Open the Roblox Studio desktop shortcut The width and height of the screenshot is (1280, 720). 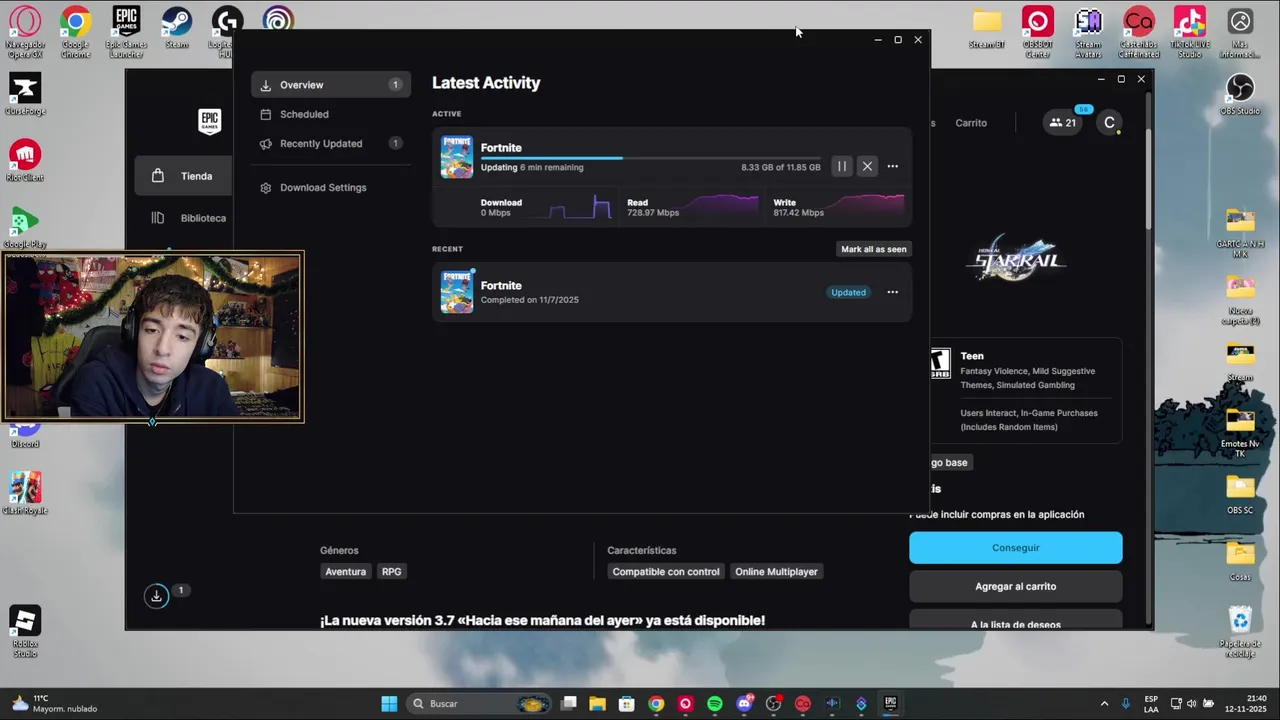coord(25,632)
